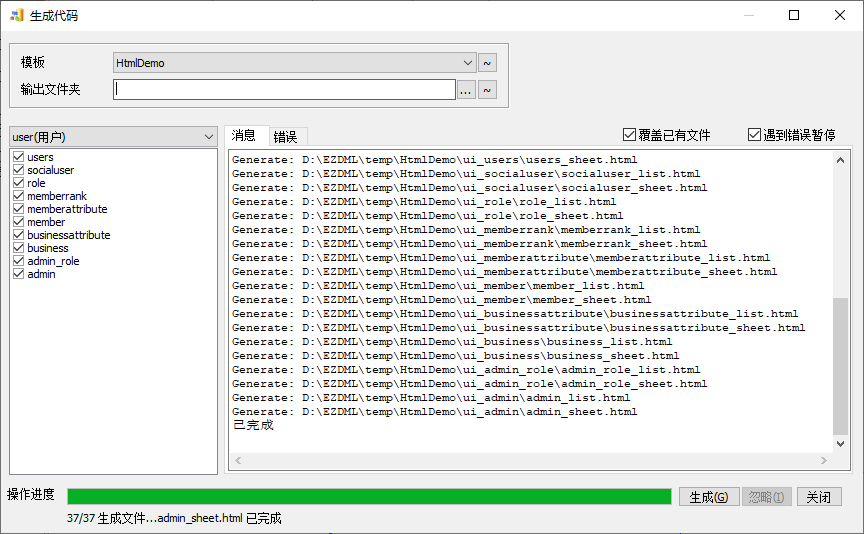Screen dimensions: 864x534
Task: Select the role_list.html log line
Action: tap(424, 202)
